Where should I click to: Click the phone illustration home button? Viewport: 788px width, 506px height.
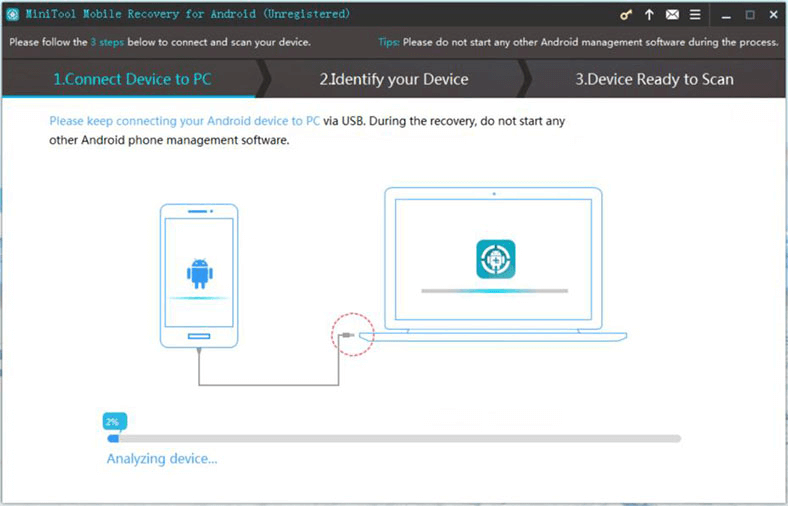tap(199, 336)
